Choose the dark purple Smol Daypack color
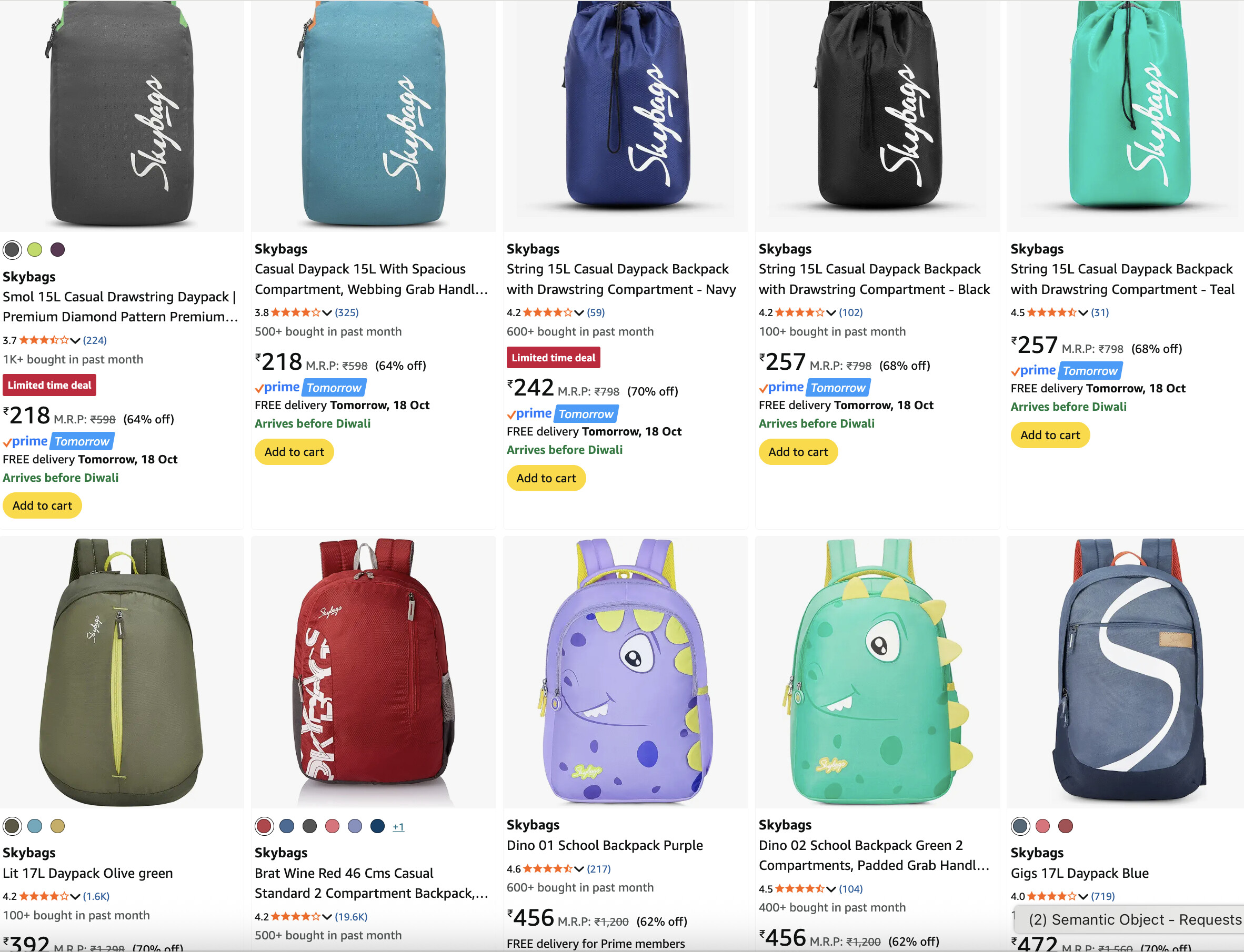 pyautogui.click(x=57, y=249)
